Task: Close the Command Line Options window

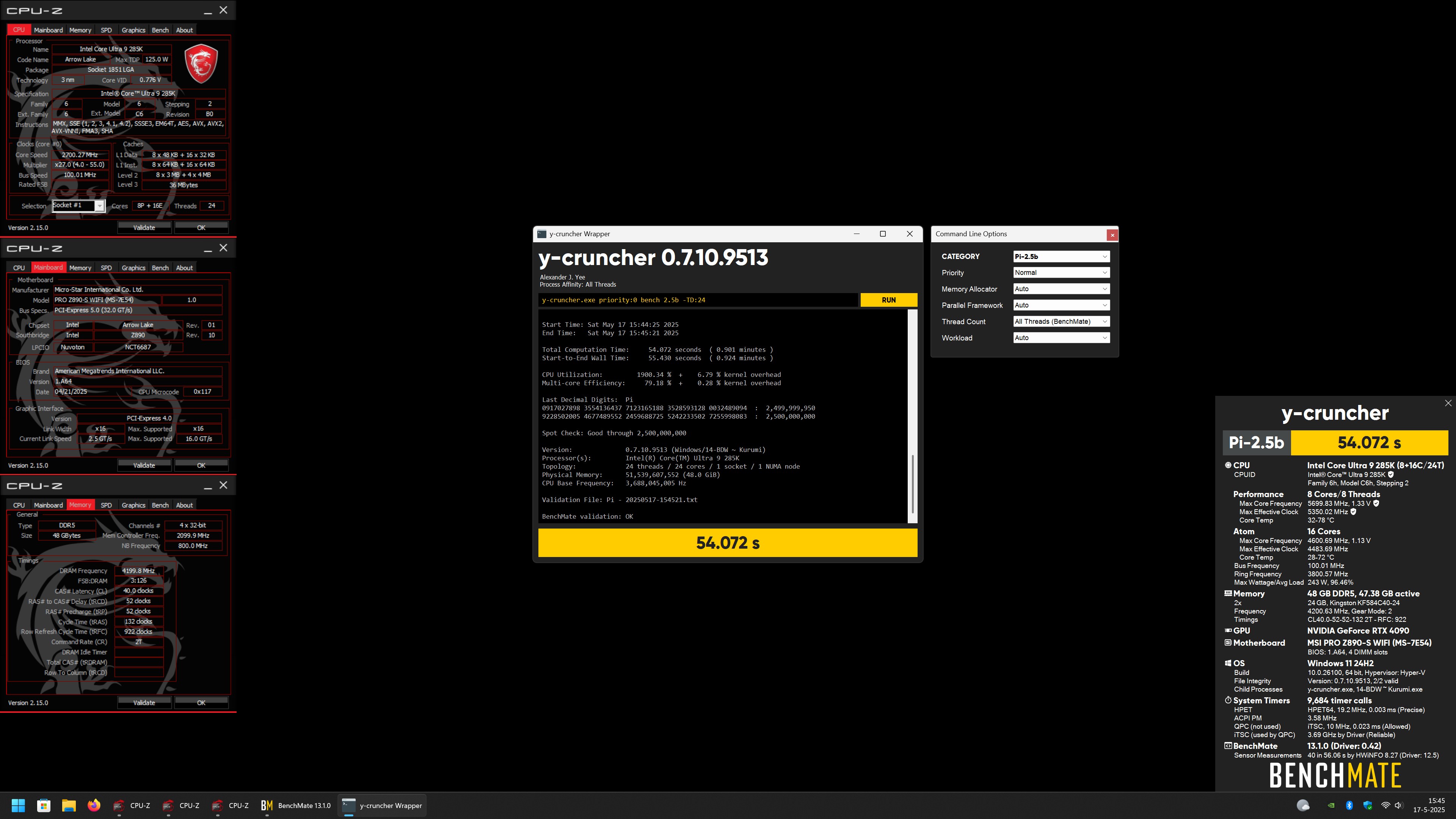Action: [1112, 235]
